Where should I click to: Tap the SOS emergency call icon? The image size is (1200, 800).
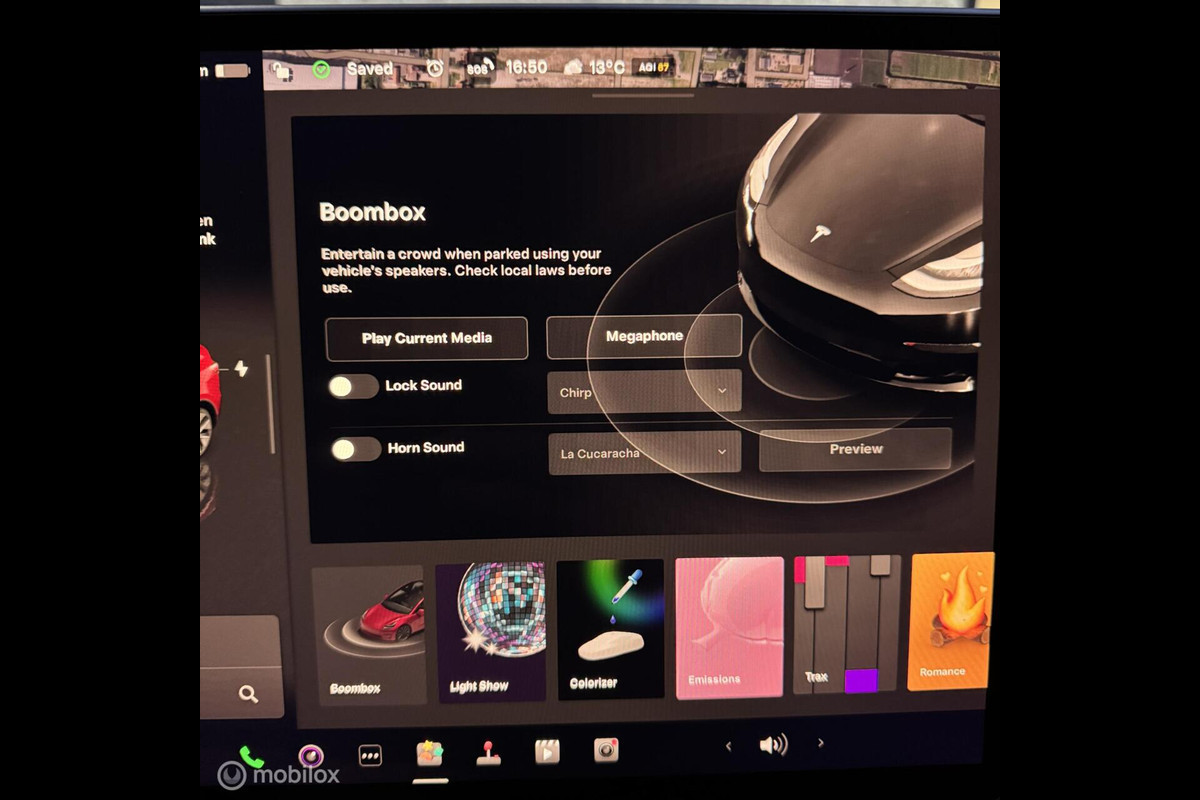point(480,68)
